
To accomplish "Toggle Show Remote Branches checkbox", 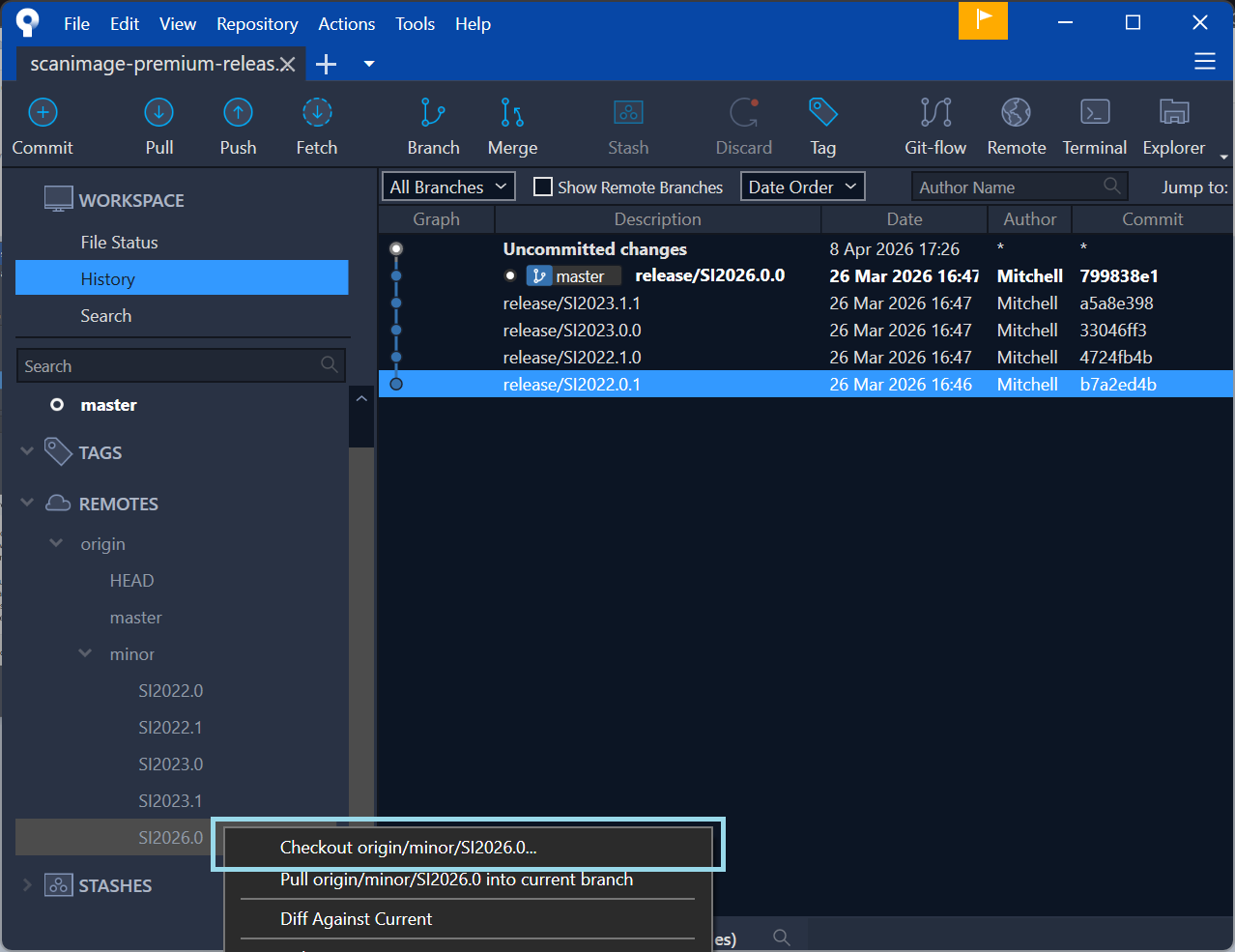I will click(x=543, y=187).
